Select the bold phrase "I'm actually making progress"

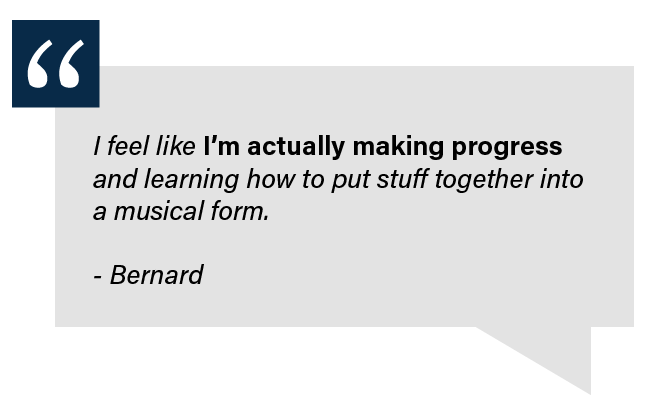click(383, 147)
